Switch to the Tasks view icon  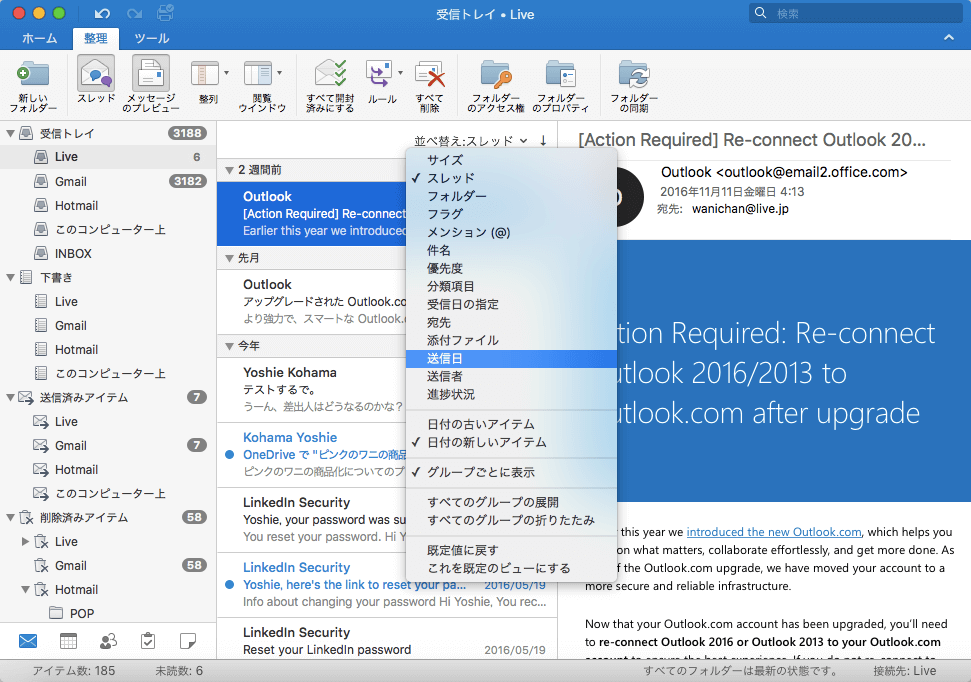[x=147, y=641]
